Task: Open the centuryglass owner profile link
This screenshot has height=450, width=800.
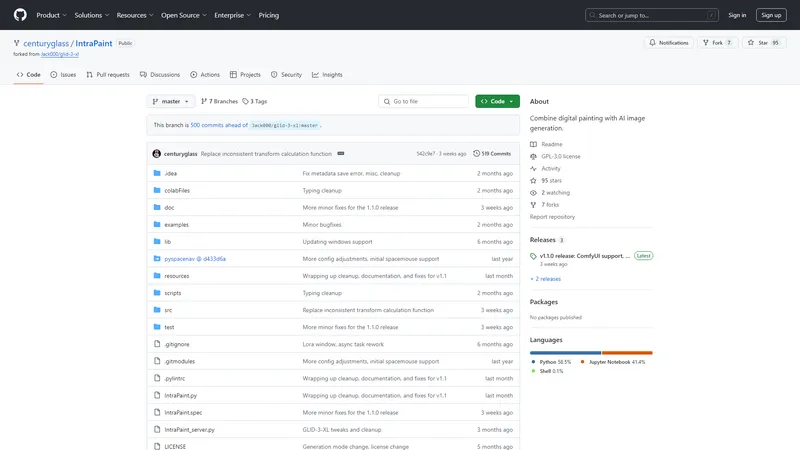Action: click(x=46, y=43)
